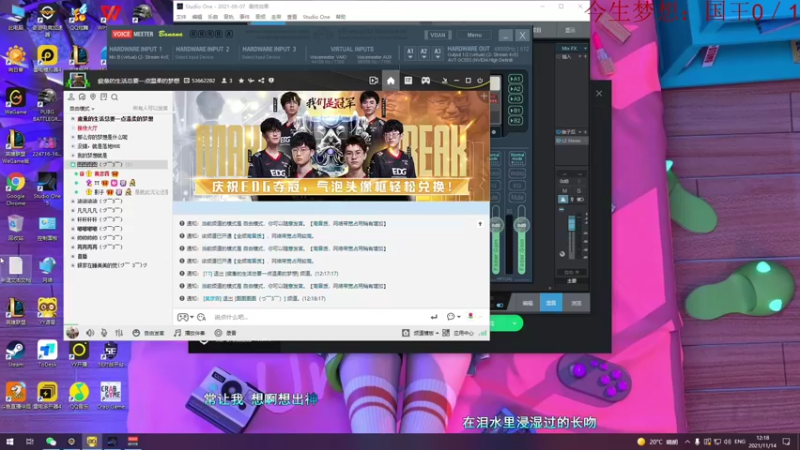Open the audio mixer equalizer icon in YY
800x450 pixels.
pos(119,333)
